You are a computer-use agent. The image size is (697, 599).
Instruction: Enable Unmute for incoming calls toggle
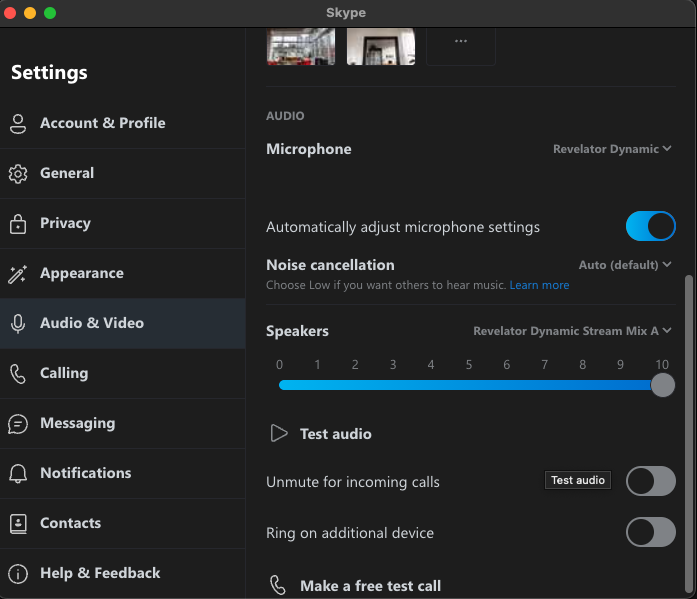pyautogui.click(x=651, y=481)
